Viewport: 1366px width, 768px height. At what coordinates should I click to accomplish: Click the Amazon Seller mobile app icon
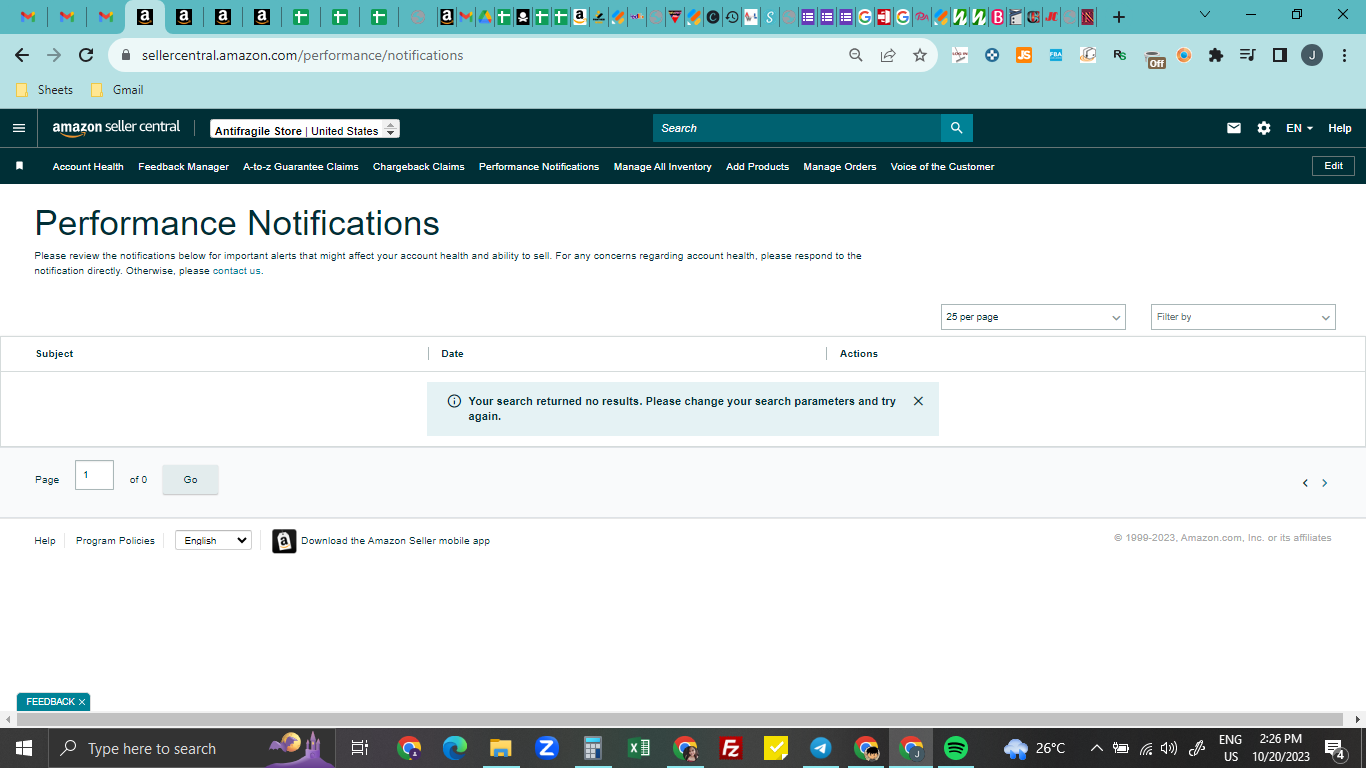(x=284, y=541)
